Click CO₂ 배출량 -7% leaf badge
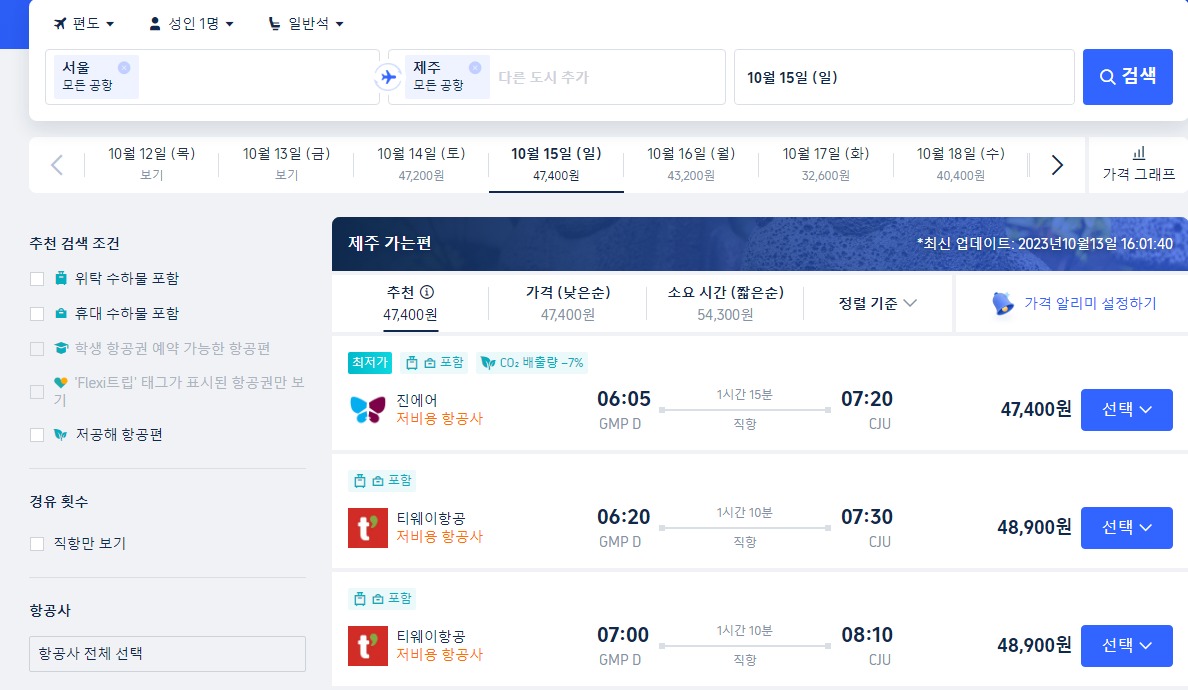Image resolution: width=1188 pixels, height=690 pixels. pos(533,363)
